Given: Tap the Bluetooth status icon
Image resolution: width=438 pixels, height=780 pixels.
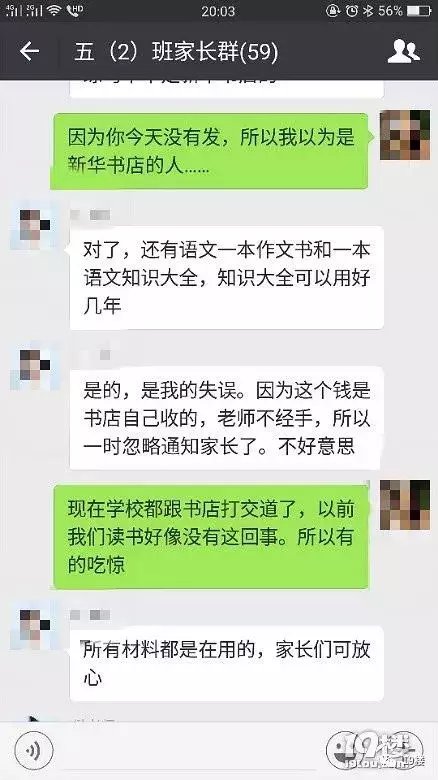Looking at the screenshot, I should point(368,10).
